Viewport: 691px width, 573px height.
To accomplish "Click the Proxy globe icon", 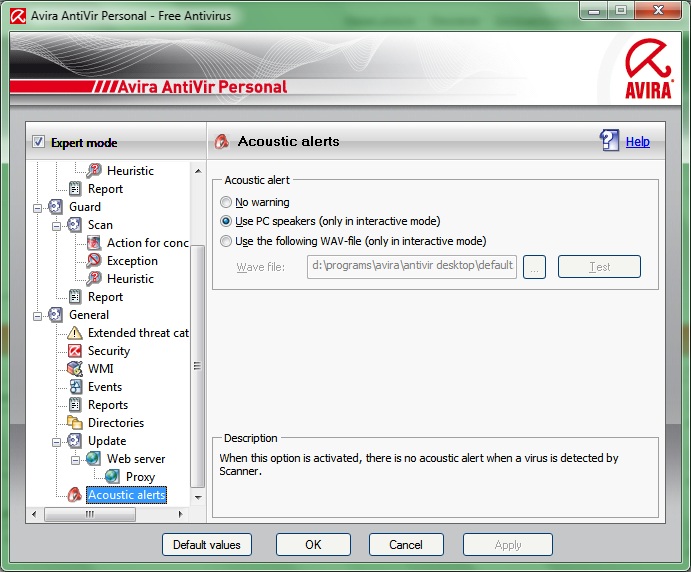I will 112,476.
